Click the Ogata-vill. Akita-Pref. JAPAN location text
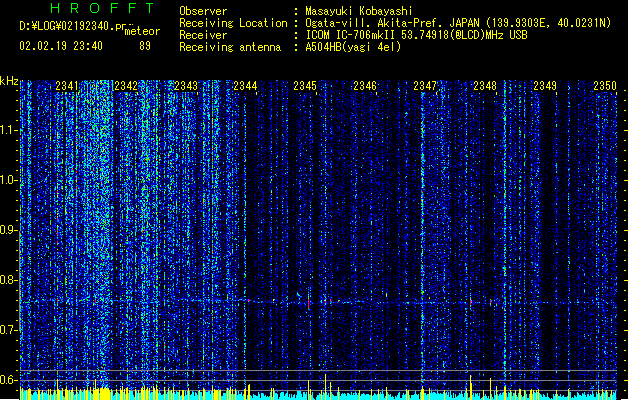Viewport: 629px width, 400px height. click(x=458, y=23)
